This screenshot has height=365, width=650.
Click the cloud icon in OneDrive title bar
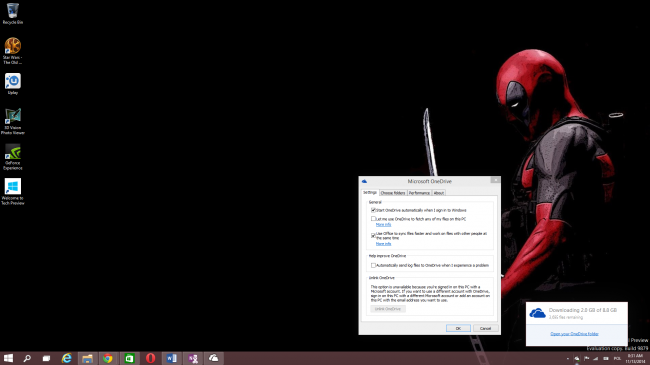[364, 181]
